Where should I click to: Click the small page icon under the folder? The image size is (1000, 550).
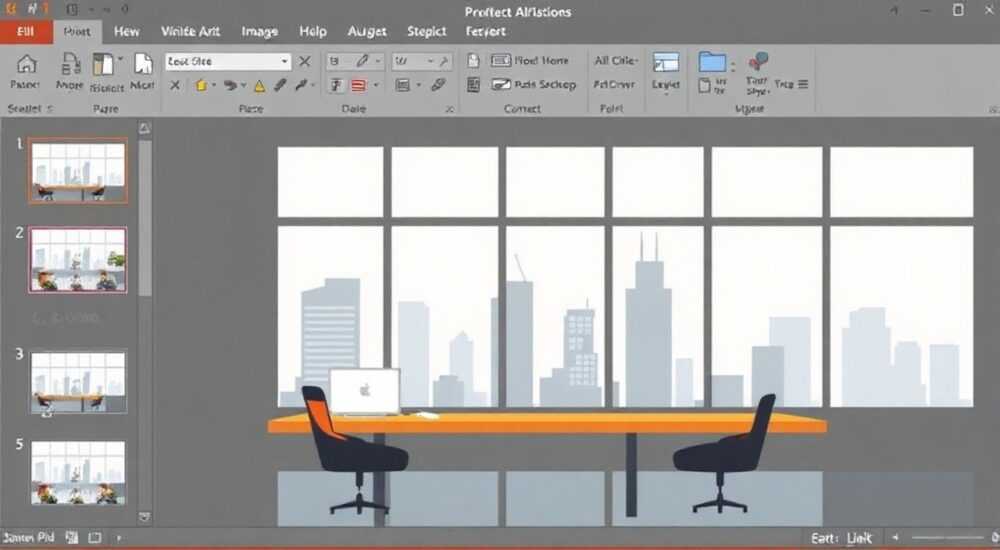coord(704,85)
